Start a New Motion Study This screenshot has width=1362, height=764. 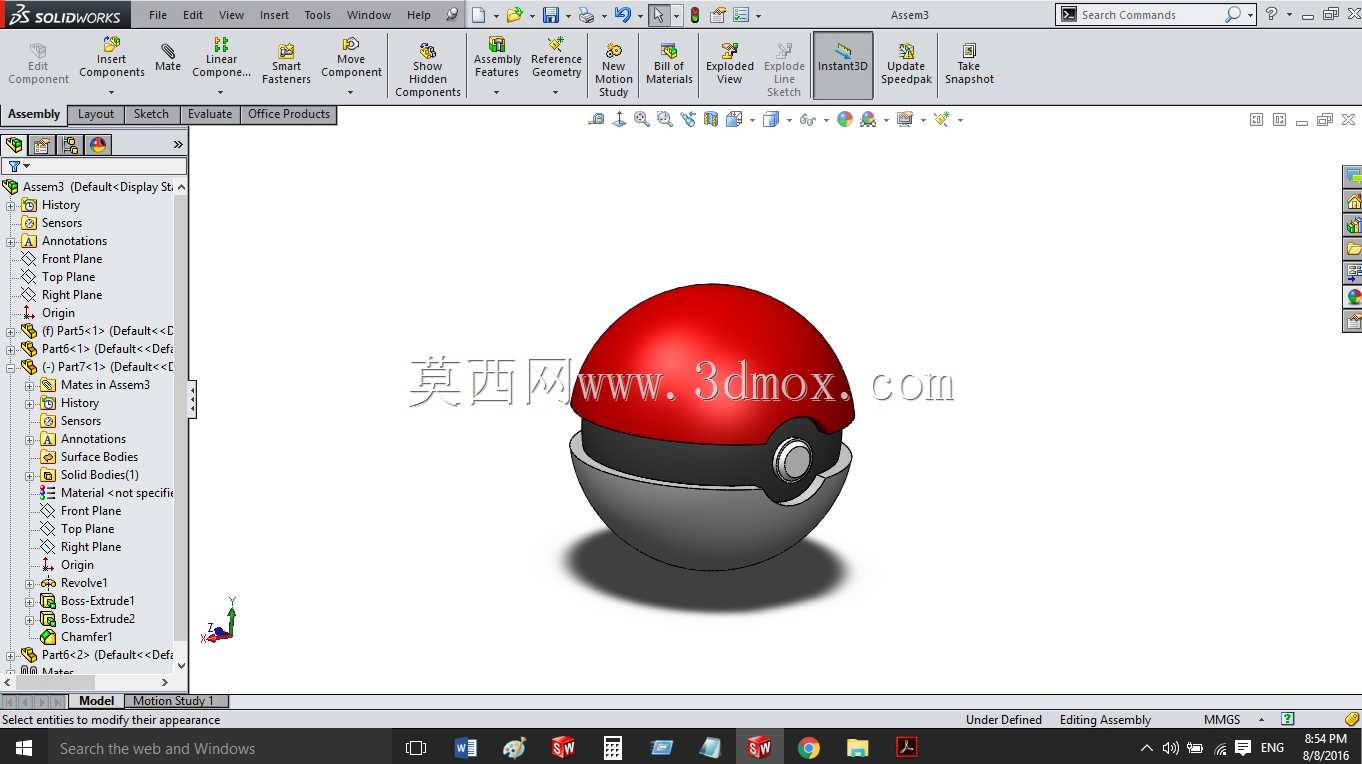tap(613, 70)
